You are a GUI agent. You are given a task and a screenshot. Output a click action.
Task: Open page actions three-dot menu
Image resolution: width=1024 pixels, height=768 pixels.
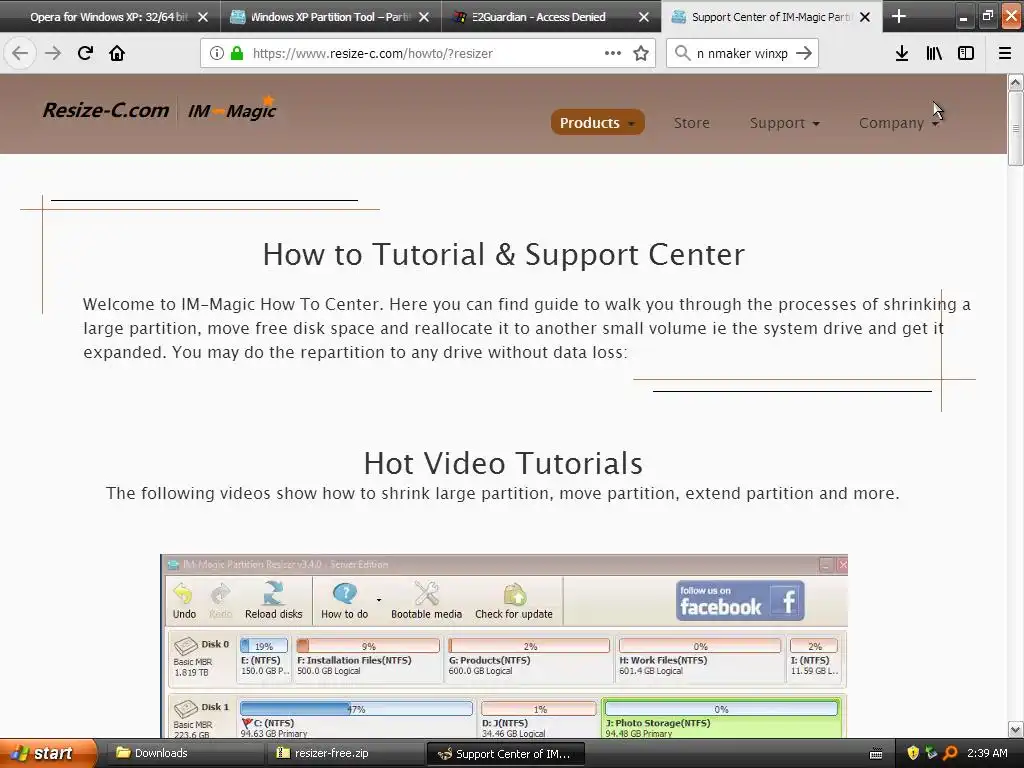(613, 53)
